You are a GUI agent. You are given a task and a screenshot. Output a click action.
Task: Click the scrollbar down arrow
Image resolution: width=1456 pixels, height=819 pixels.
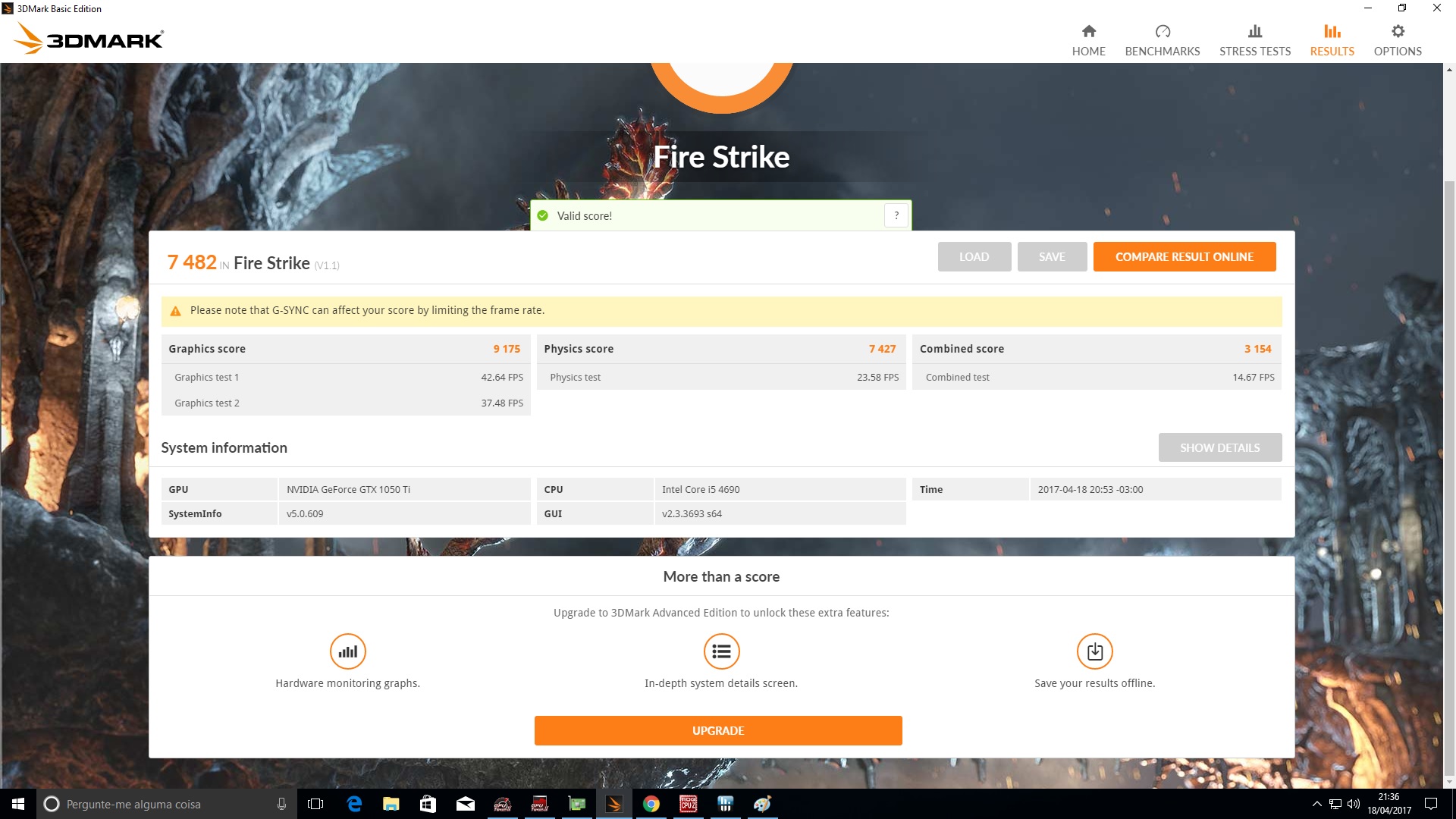[1449, 782]
